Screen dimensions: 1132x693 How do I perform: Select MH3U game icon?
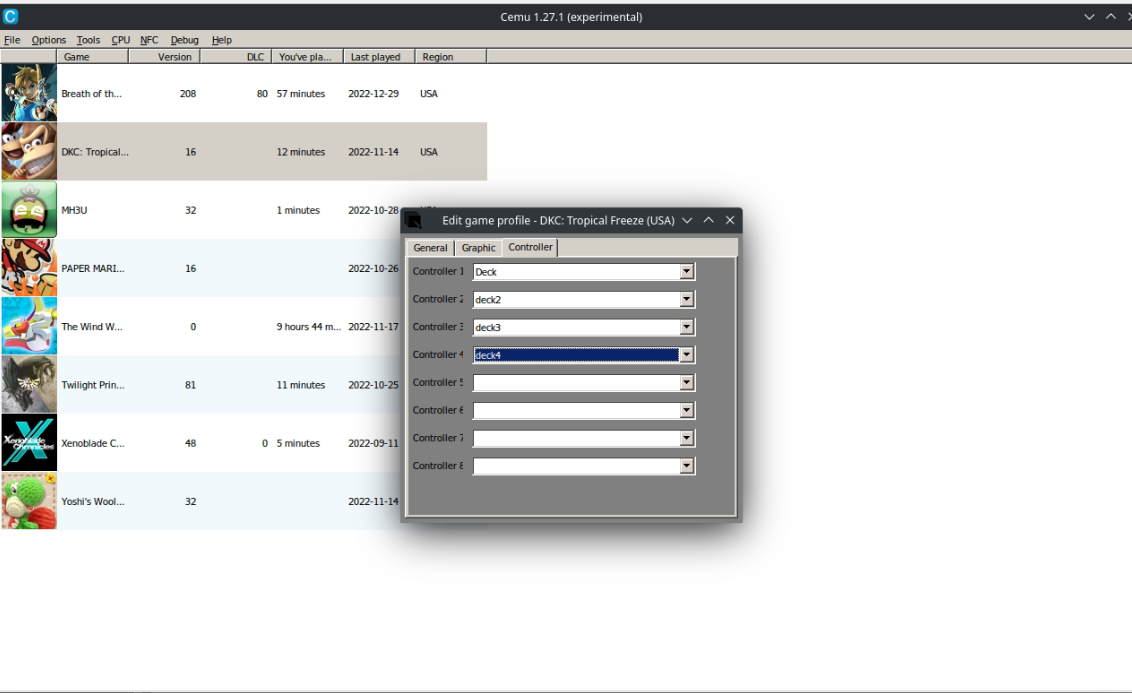point(29,209)
